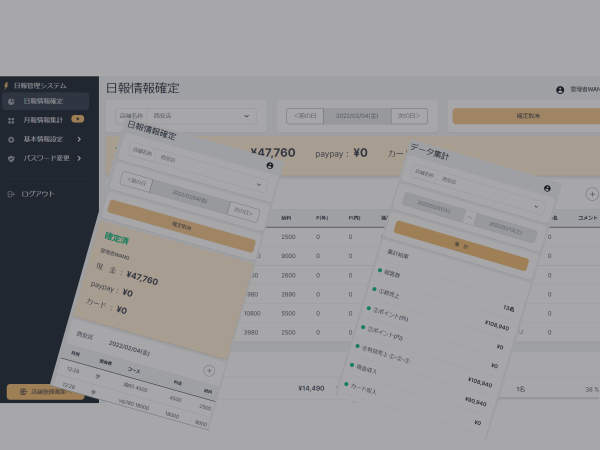The height and width of the screenshot is (450, 600).
Task: Click the lightning bolt logo icon in sidebar
Action: tap(6, 86)
